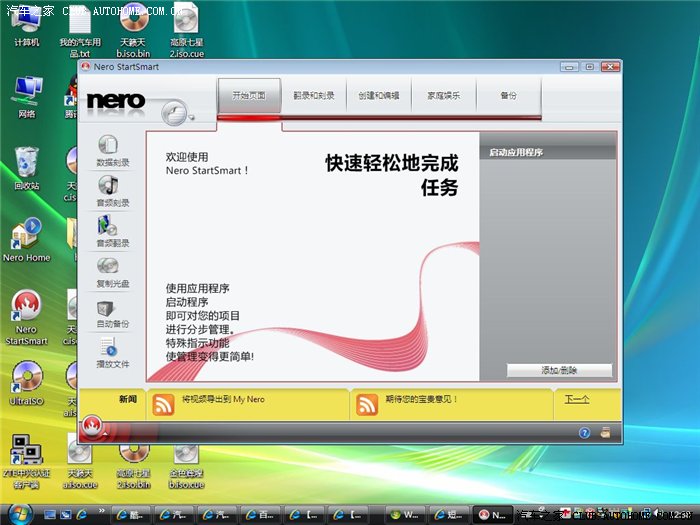Follow the 下一个 news link
Screen dimensions: 700x525
pyautogui.click(x=577, y=399)
